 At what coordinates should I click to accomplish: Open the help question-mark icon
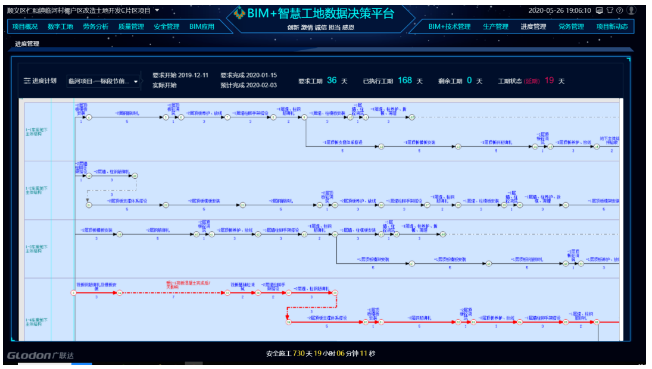click(x=620, y=11)
